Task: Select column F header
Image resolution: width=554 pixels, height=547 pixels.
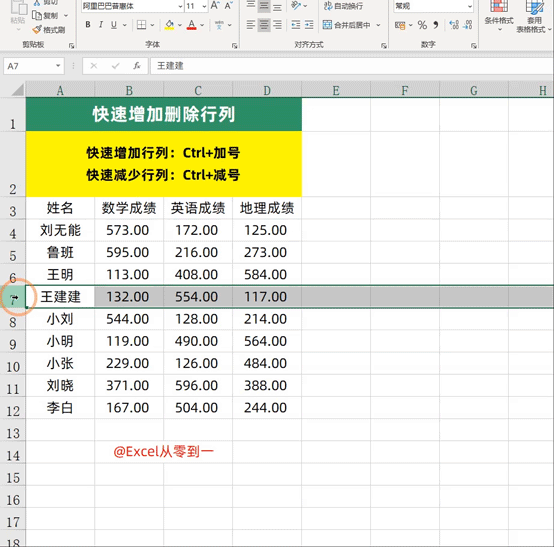Action: click(x=405, y=90)
